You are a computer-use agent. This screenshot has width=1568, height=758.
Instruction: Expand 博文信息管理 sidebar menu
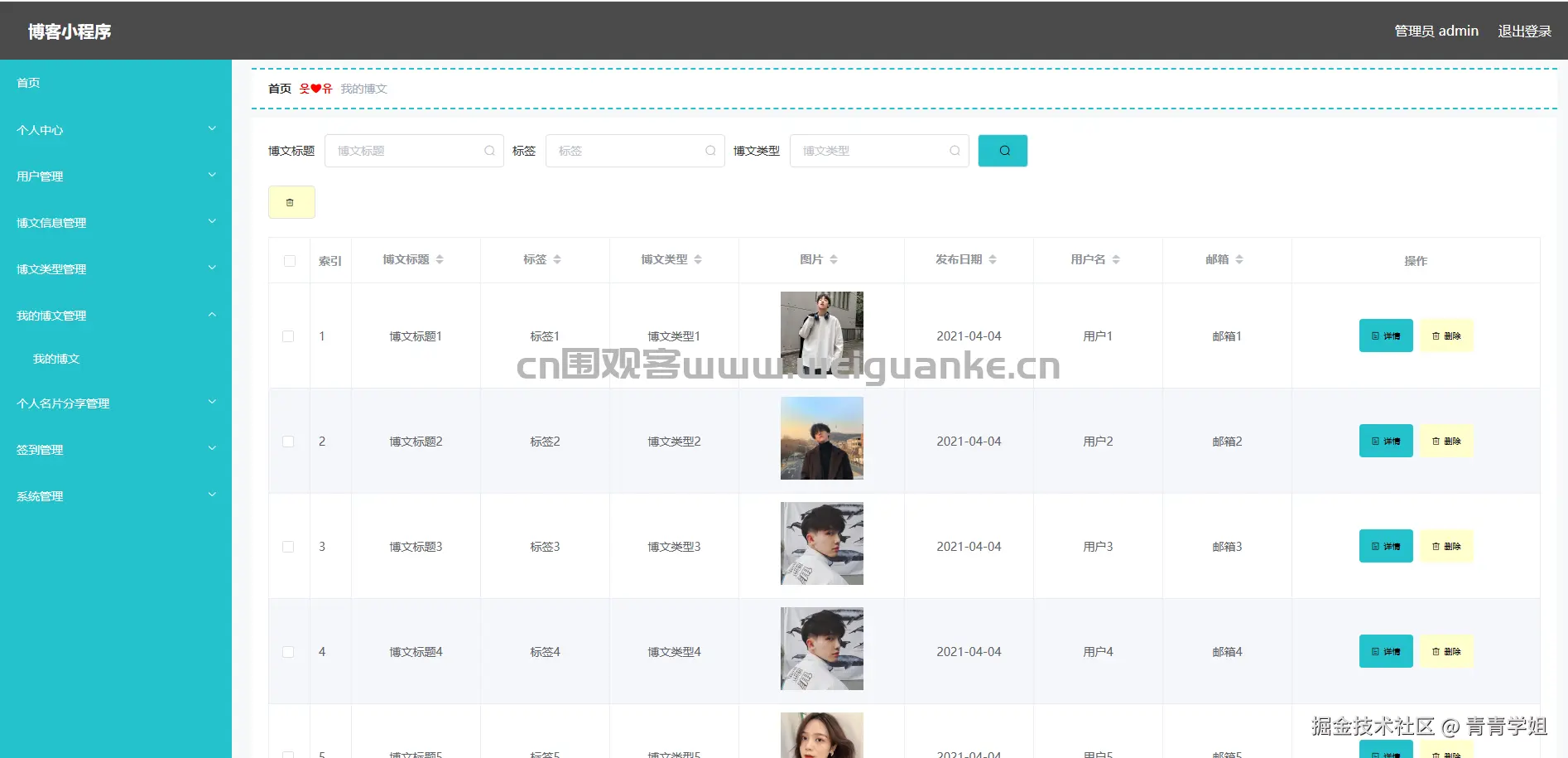(116, 223)
